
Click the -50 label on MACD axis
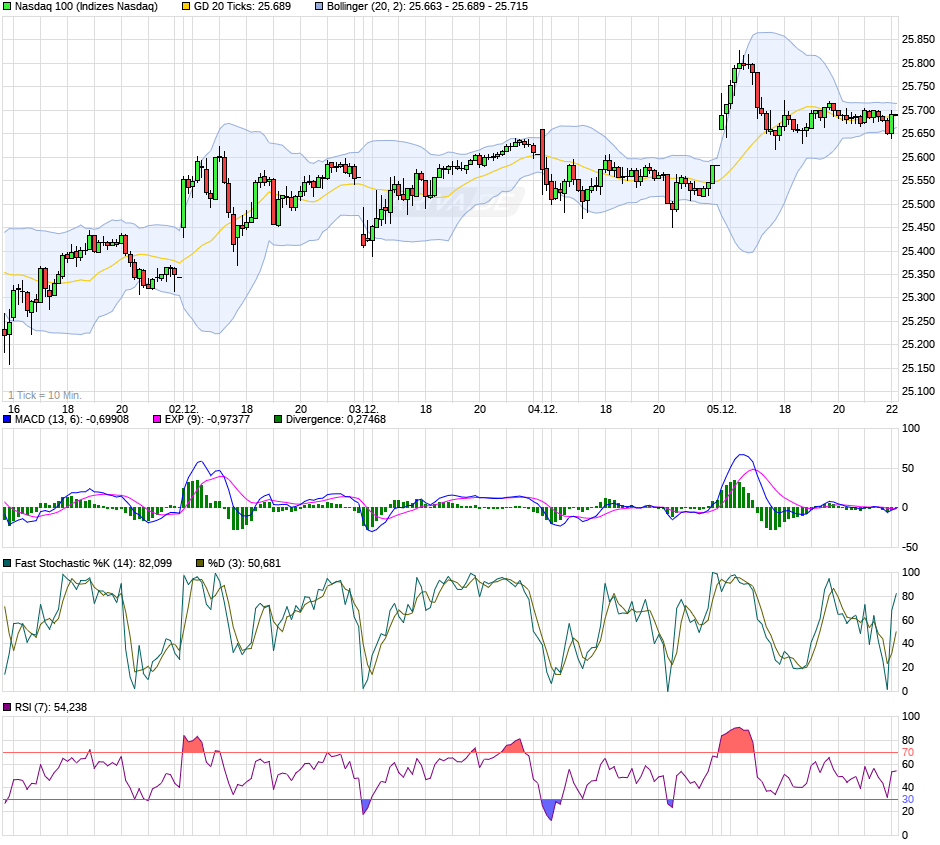point(909,547)
